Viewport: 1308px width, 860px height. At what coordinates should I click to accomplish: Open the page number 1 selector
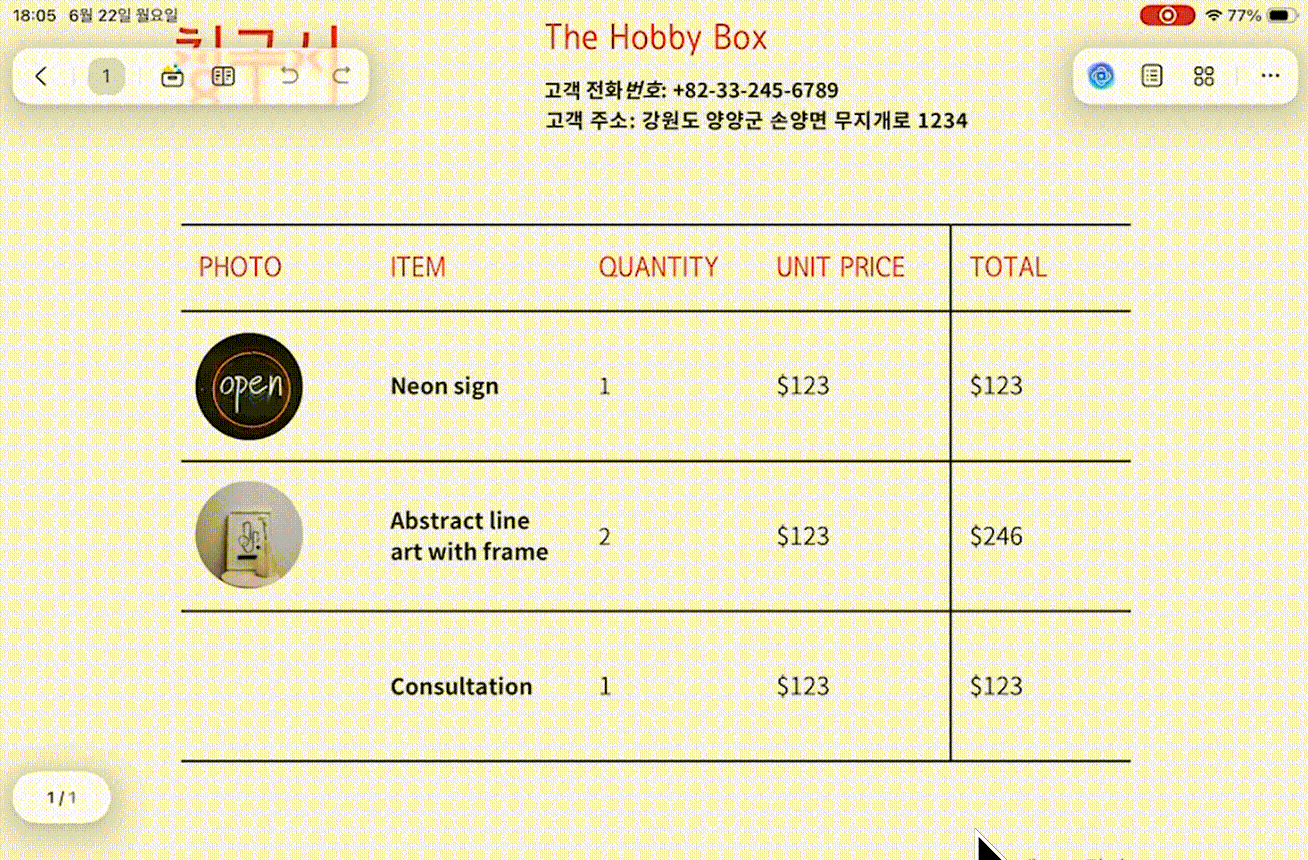point(106,76)
